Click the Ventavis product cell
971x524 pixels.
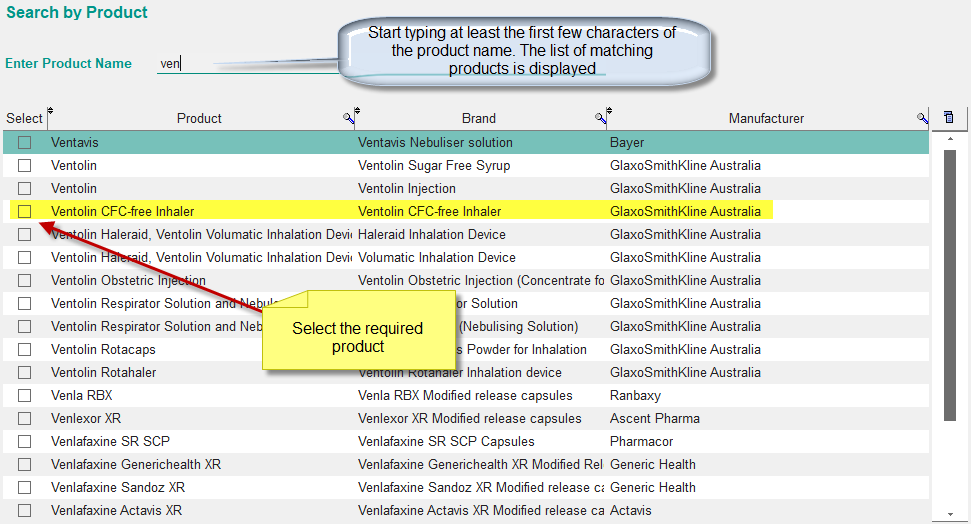[74, 142]
